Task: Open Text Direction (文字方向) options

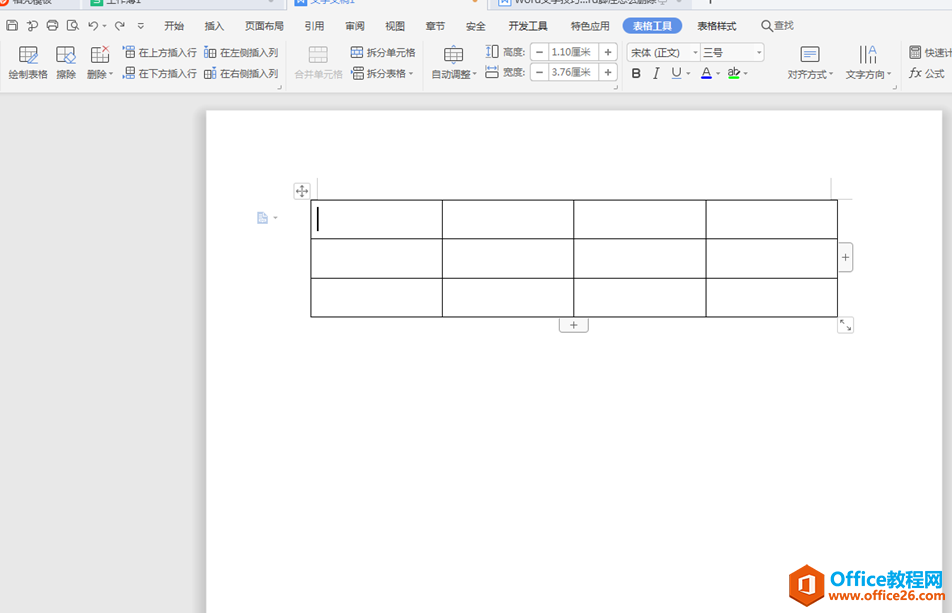Action: [x=868, y=63]
